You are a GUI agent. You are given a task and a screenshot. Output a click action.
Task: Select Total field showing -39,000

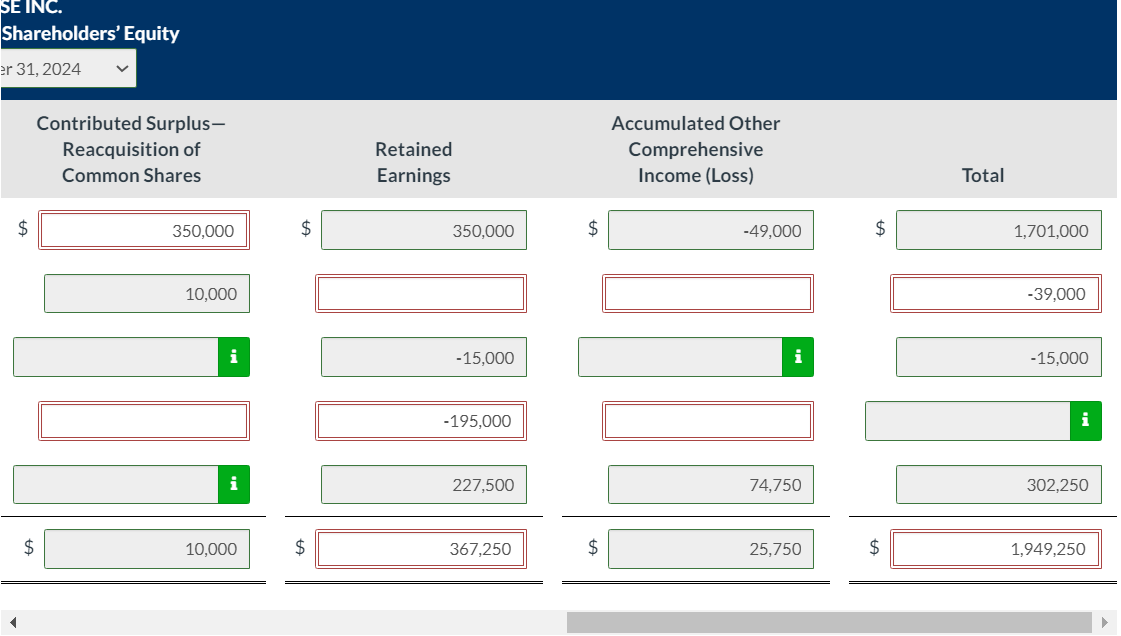pyautogui.click(x=996, y=294)
